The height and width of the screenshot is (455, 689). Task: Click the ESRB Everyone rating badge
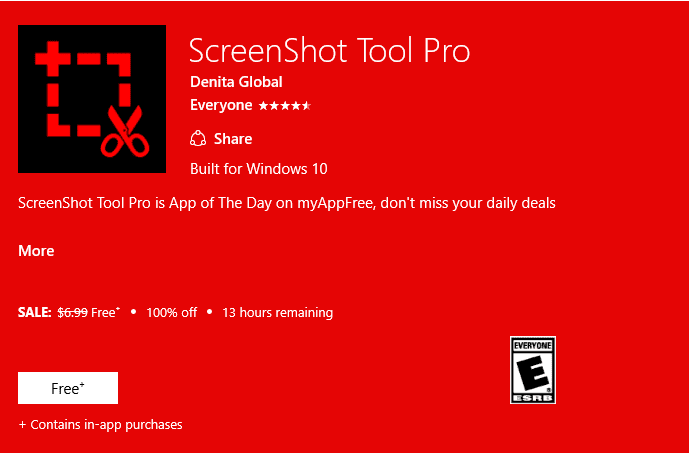(x=533, y=370)
